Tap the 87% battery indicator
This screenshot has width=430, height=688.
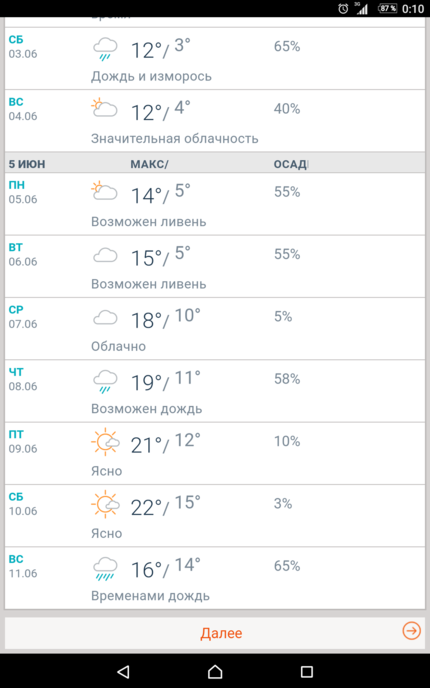[387, 8]
